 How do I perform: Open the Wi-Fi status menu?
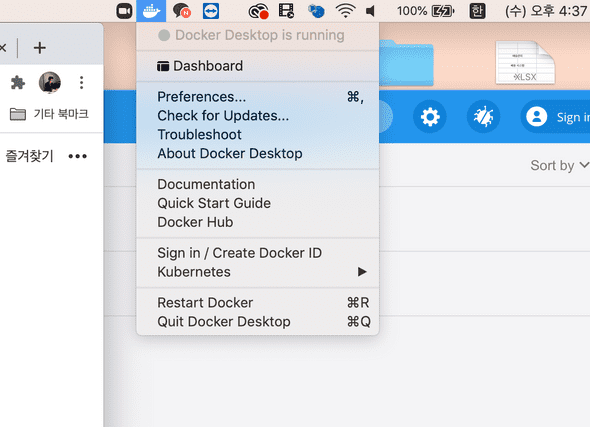(x=345, y=11)
